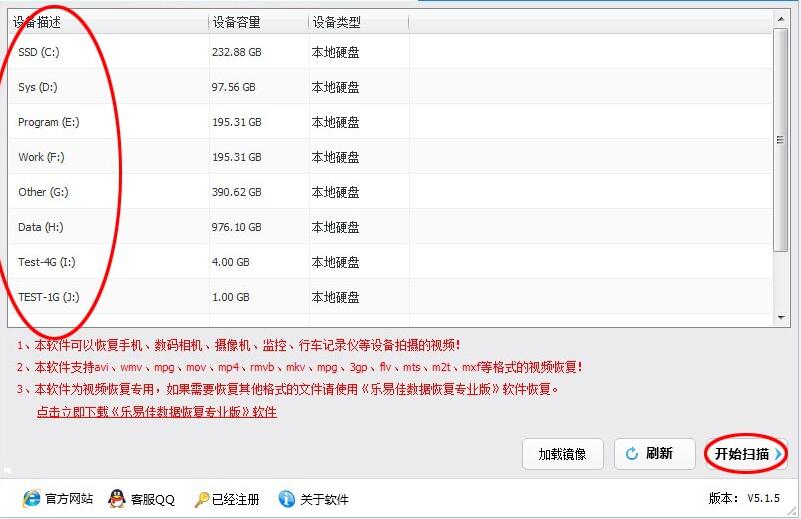Select Data (H:) drive row
801x519 pixels.
click(x=390, y=227)
